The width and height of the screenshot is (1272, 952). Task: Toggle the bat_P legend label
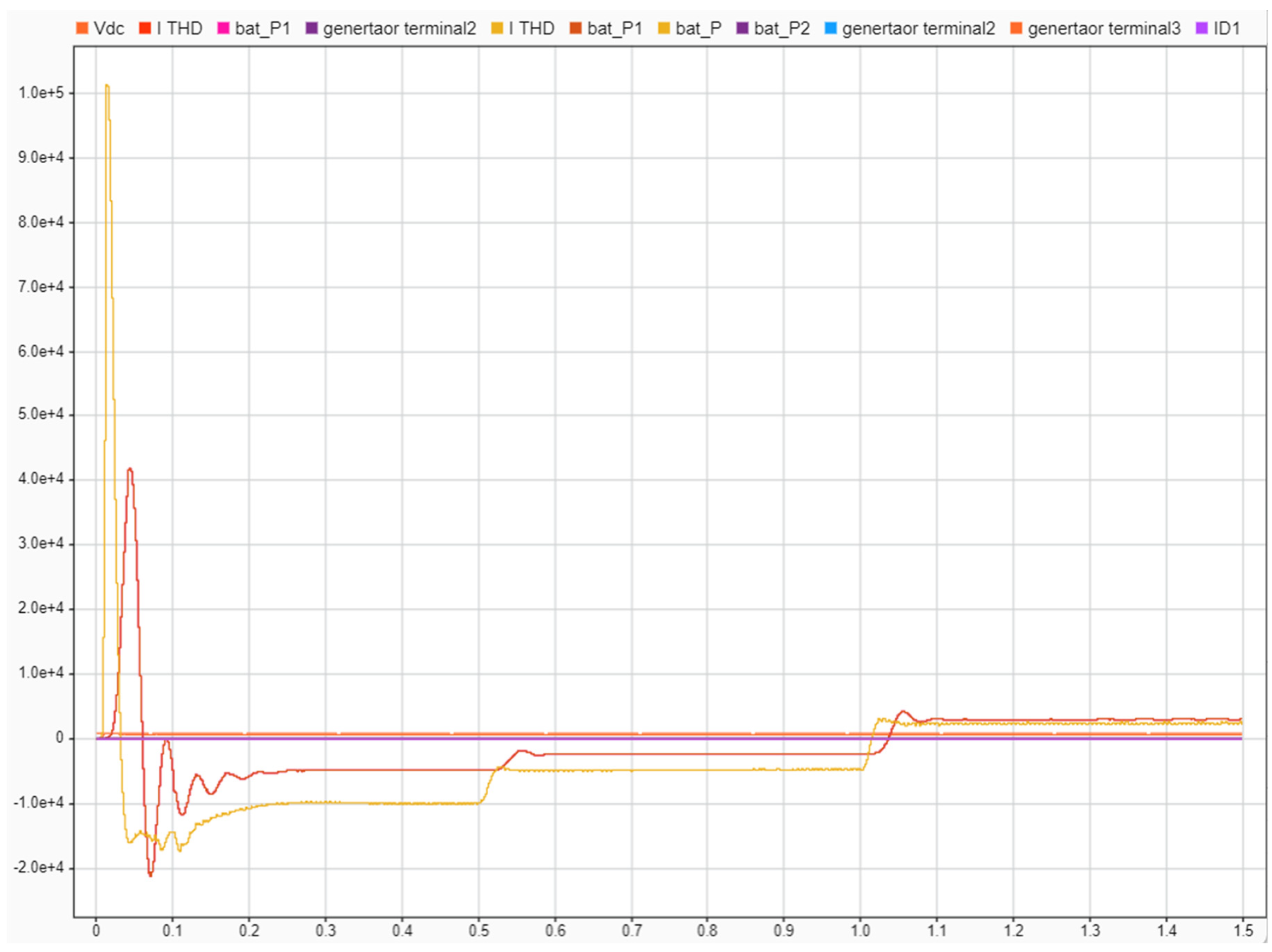tap(698, 28)
